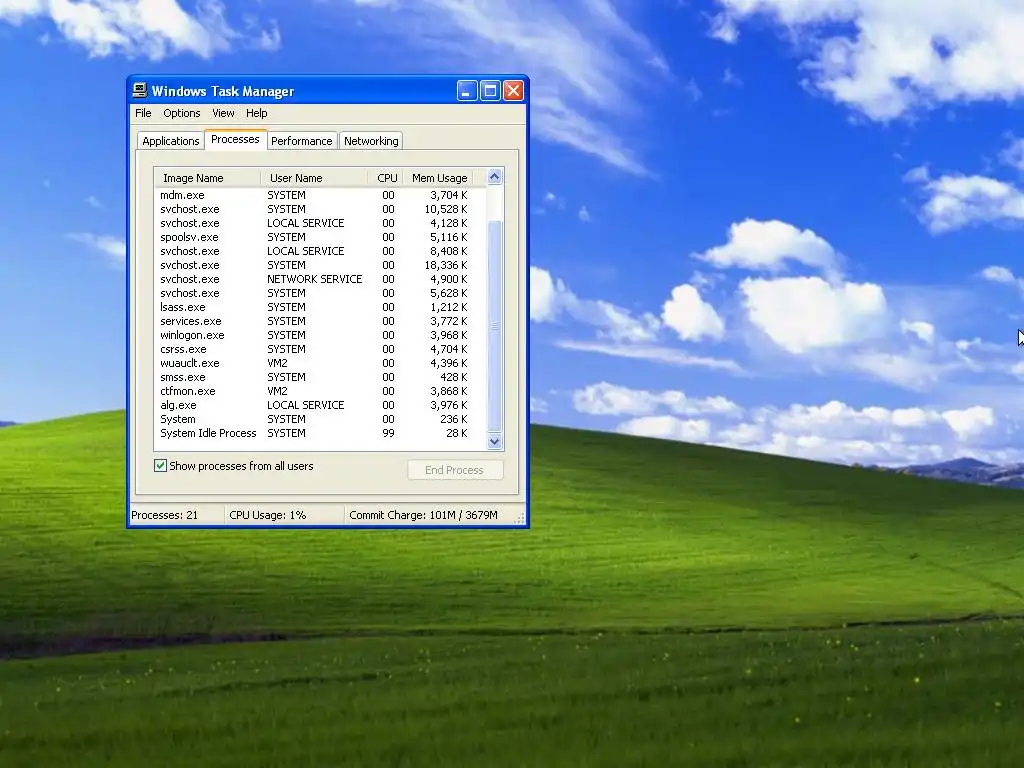Click the CPU Usage: 1% status entry

click(283, 515)
